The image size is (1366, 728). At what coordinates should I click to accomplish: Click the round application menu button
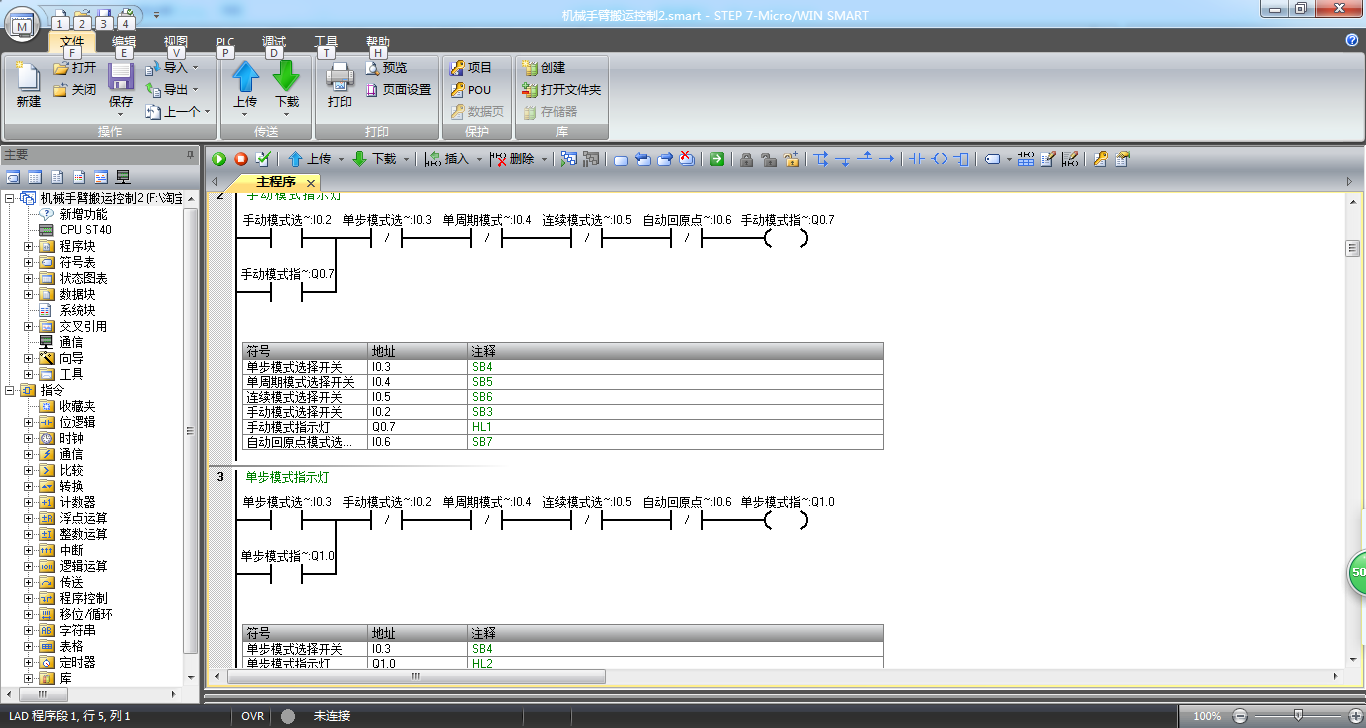tap(24, 23)
